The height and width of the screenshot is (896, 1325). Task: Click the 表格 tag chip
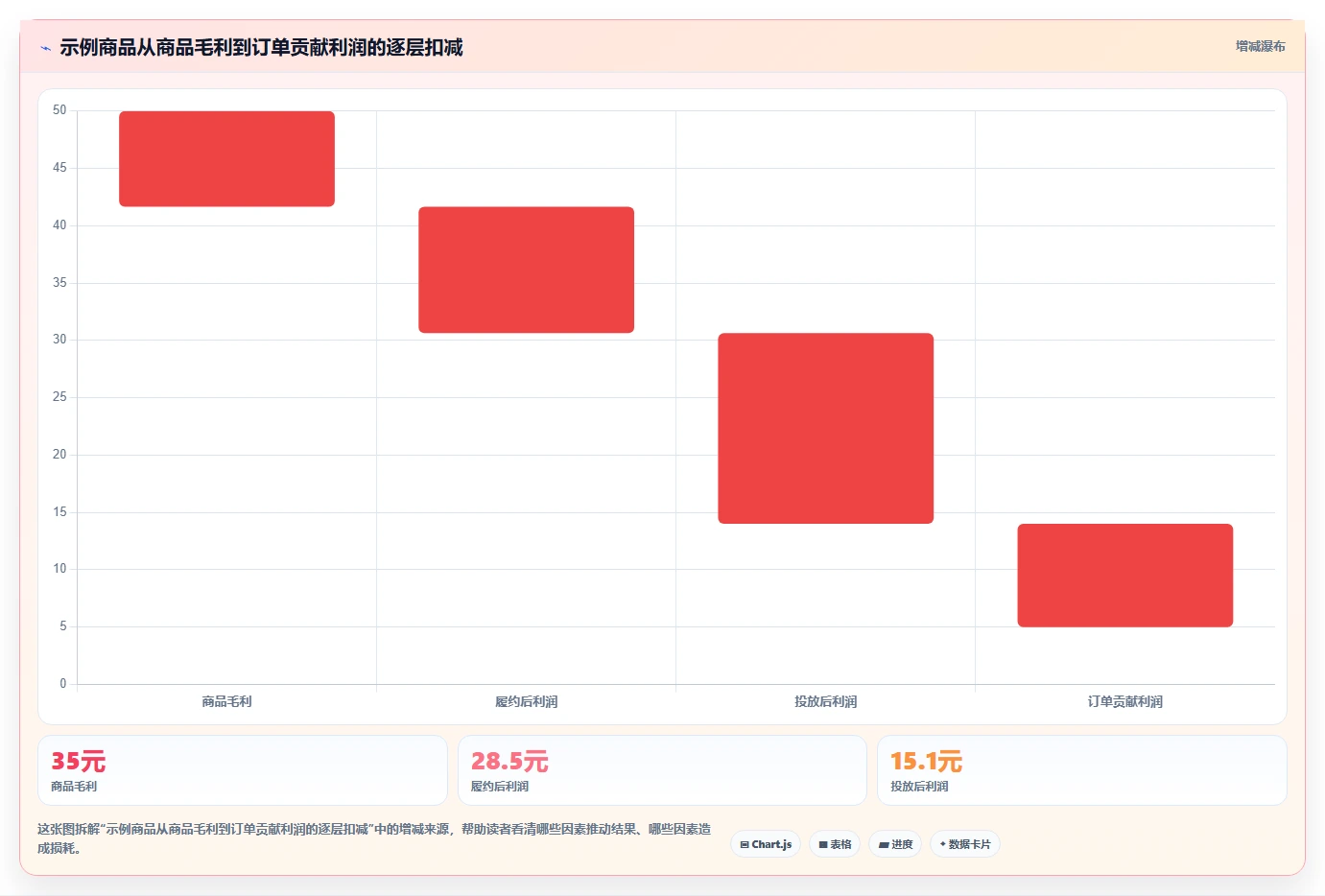(x=835, y=844)
